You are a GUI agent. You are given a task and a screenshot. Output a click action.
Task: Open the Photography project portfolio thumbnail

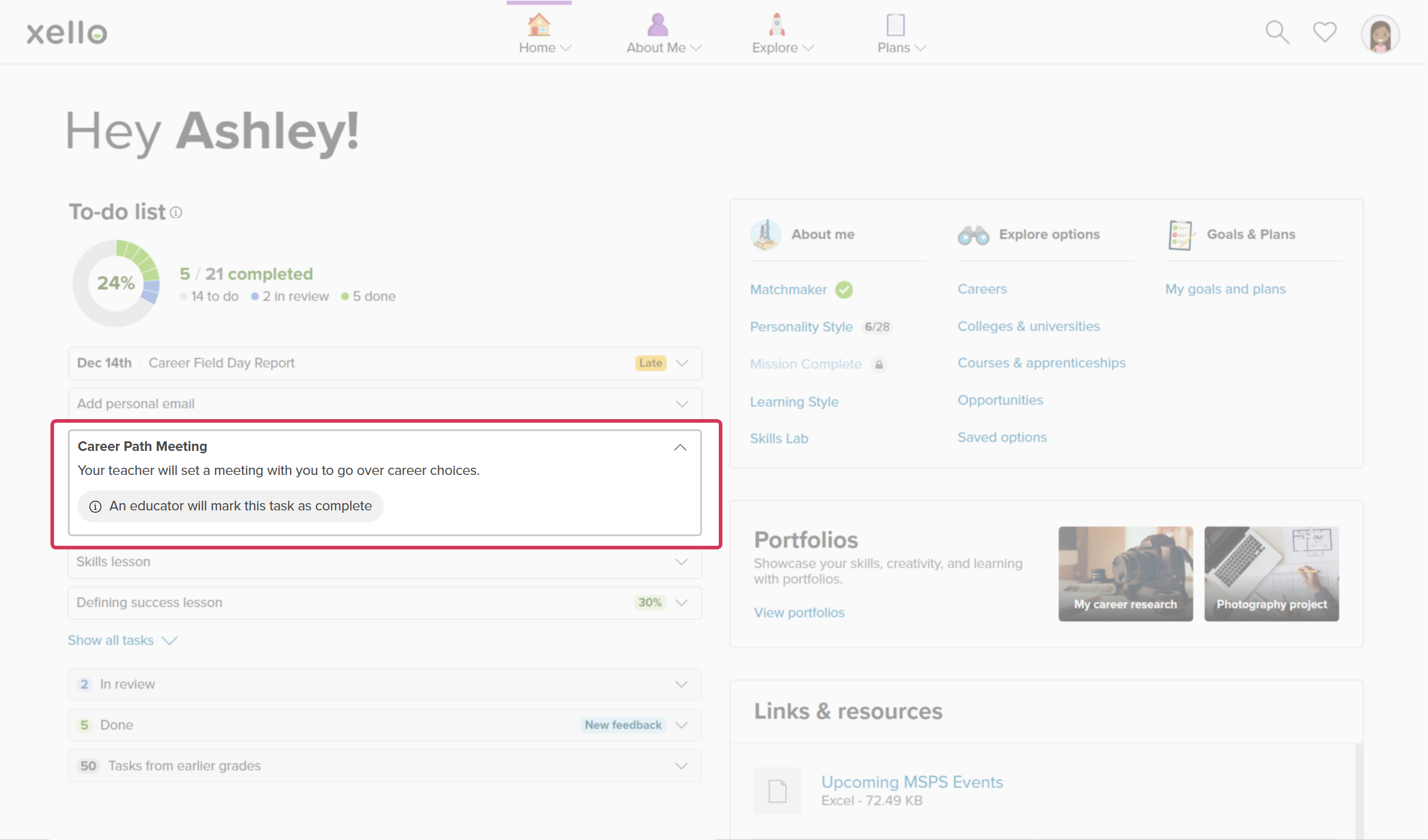1271,573
